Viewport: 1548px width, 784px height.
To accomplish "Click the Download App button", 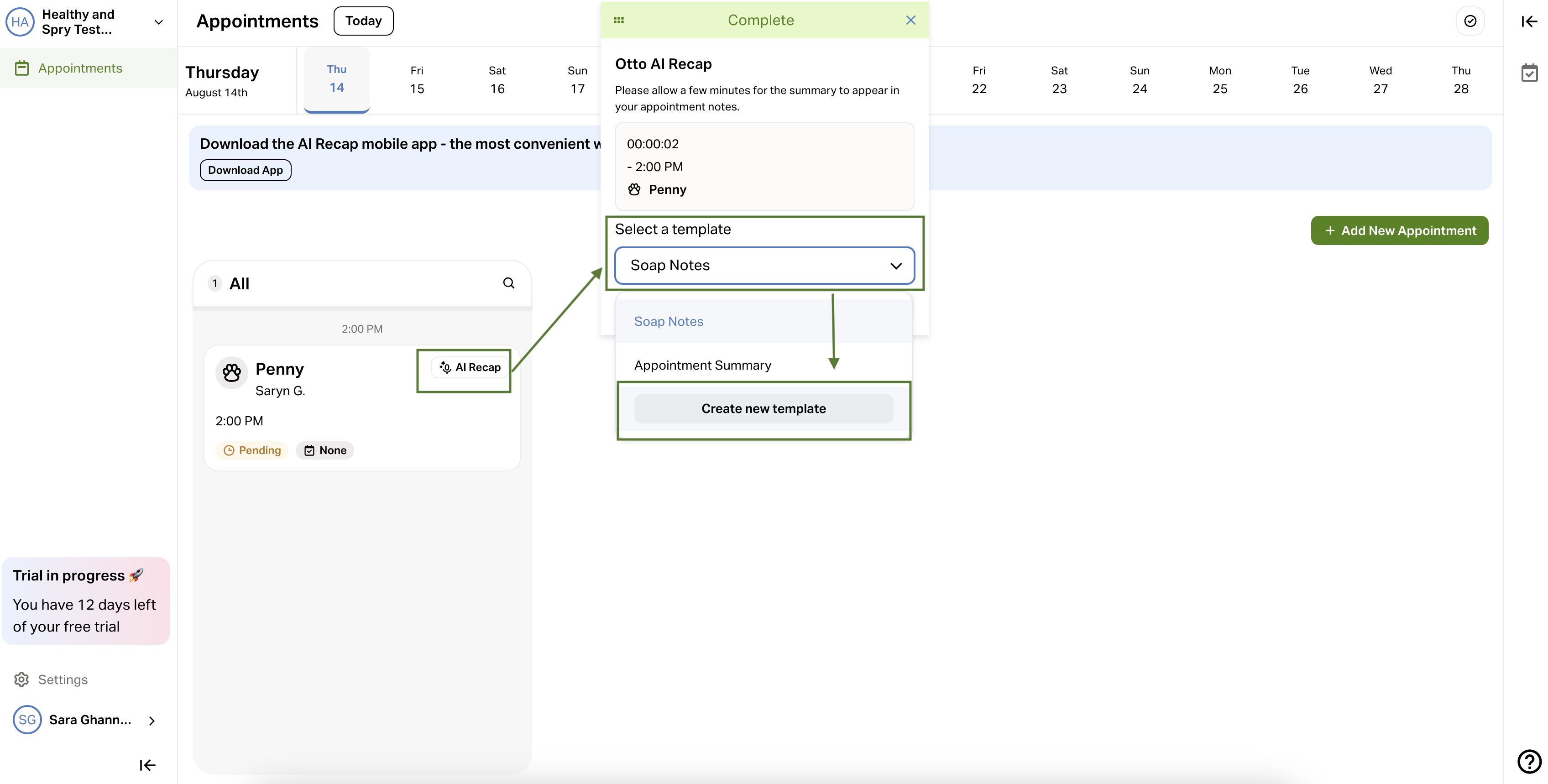I will [245, 170].
